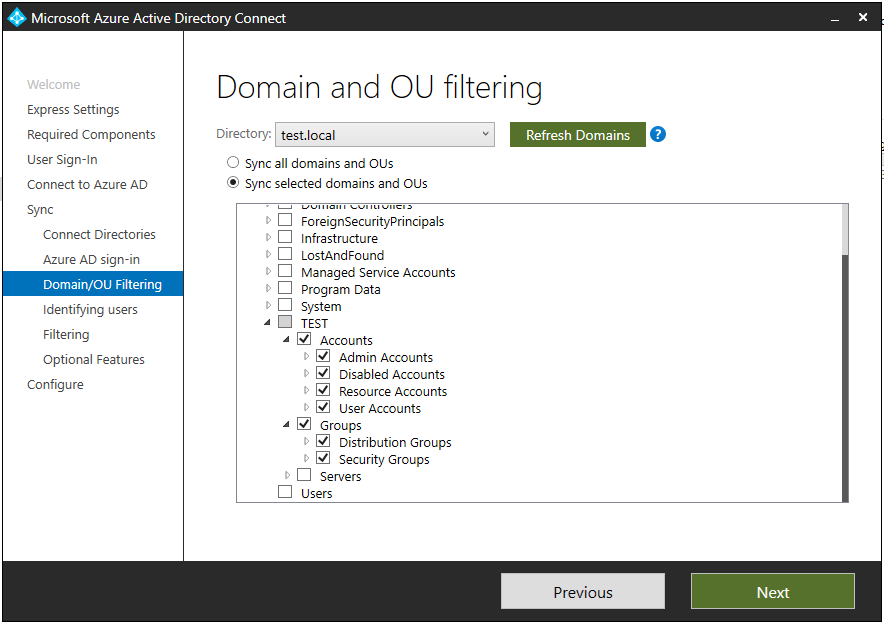Close the Azure AD Connect window

(863, 17)
